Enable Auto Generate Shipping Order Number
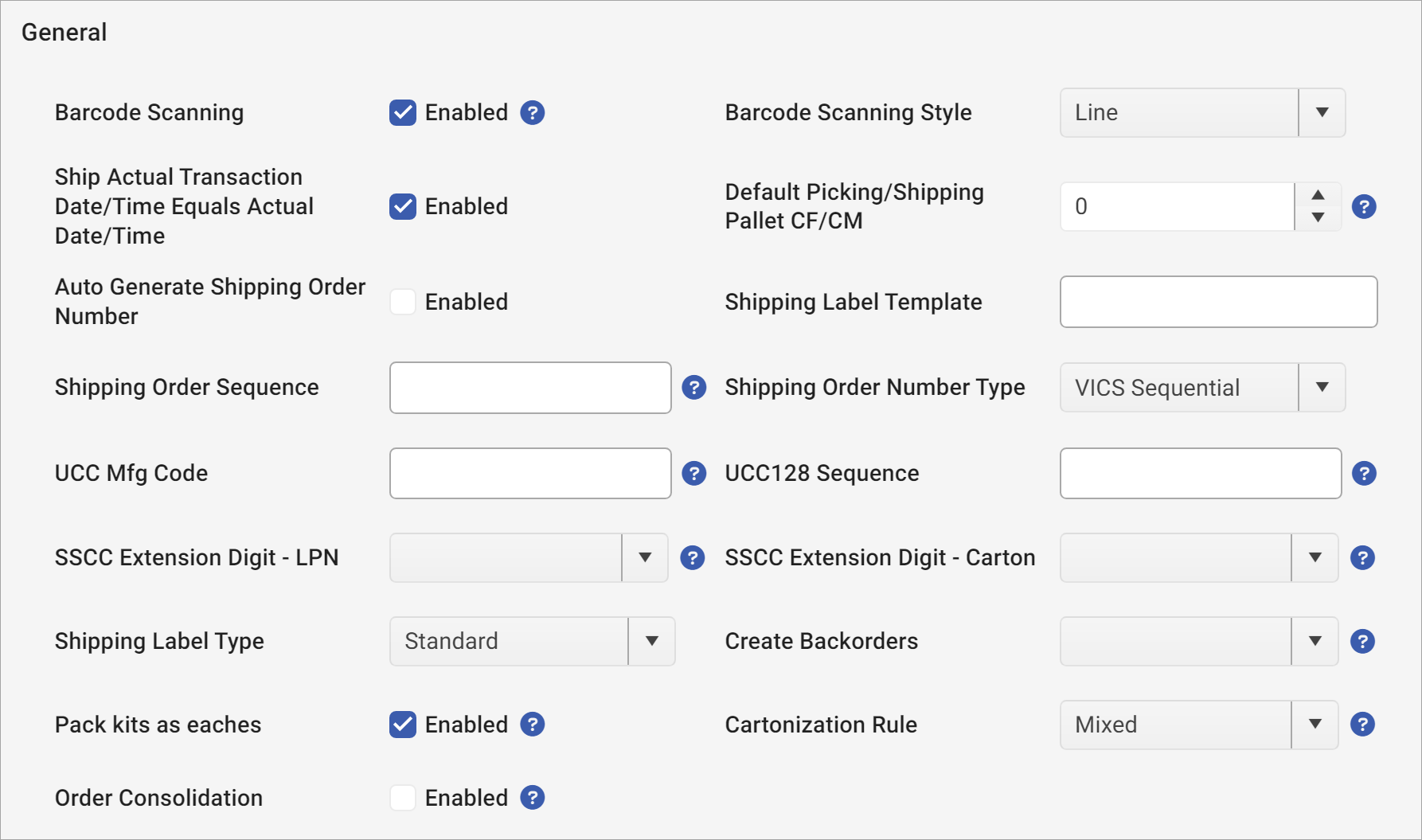This screenshot has width=1422, height=840. click(x=403, y=302)
